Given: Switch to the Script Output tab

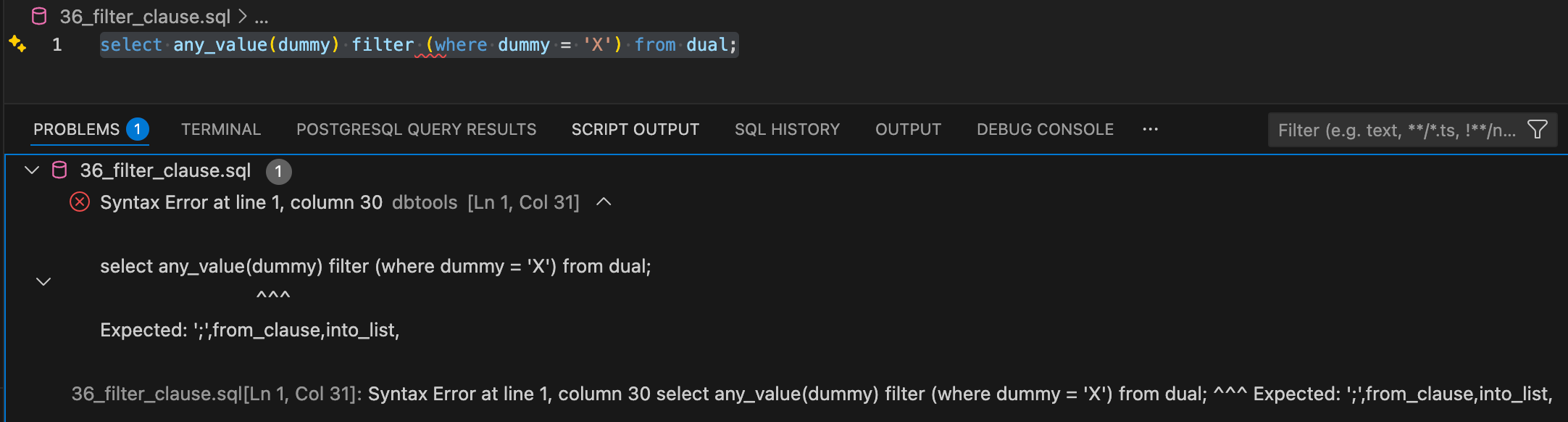Looking at the screenshot, I should 635,129.
